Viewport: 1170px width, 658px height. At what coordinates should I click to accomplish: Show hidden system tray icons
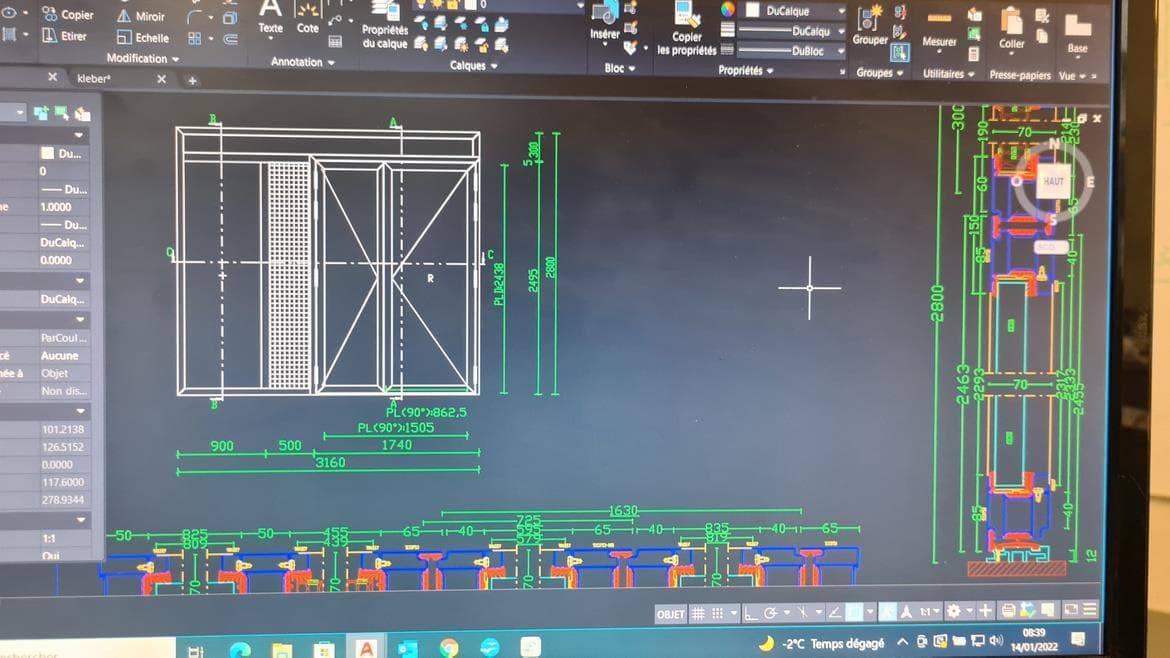click(902, 642)
